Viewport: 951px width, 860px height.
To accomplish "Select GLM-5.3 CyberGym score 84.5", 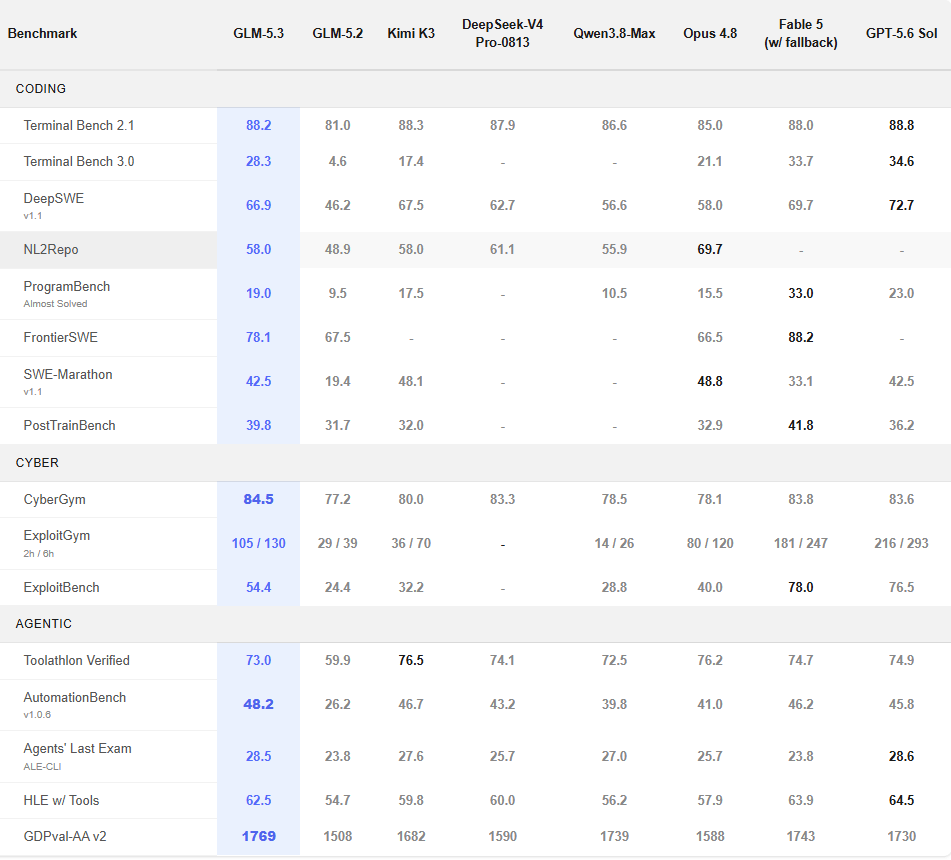I will pos(258,499).
